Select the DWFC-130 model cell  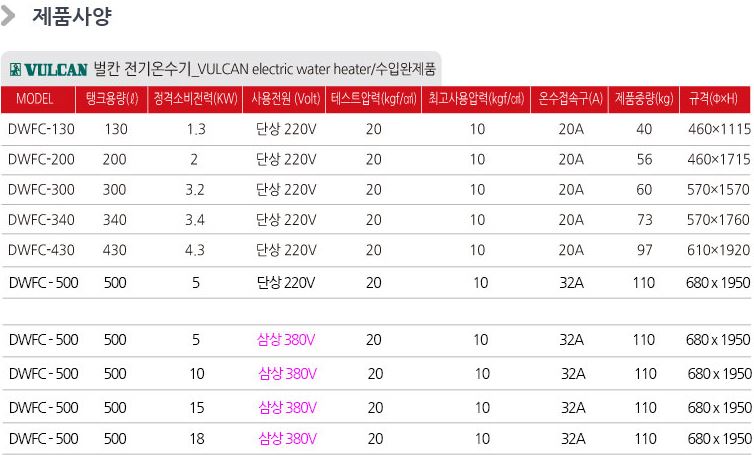(x=41, y=129)
